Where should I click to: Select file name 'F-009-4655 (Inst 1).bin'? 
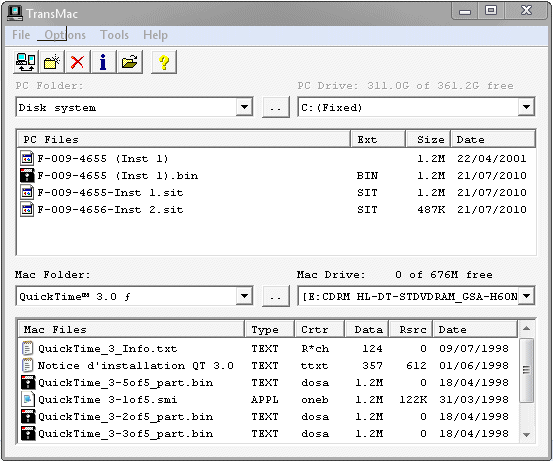click(118, 175)
